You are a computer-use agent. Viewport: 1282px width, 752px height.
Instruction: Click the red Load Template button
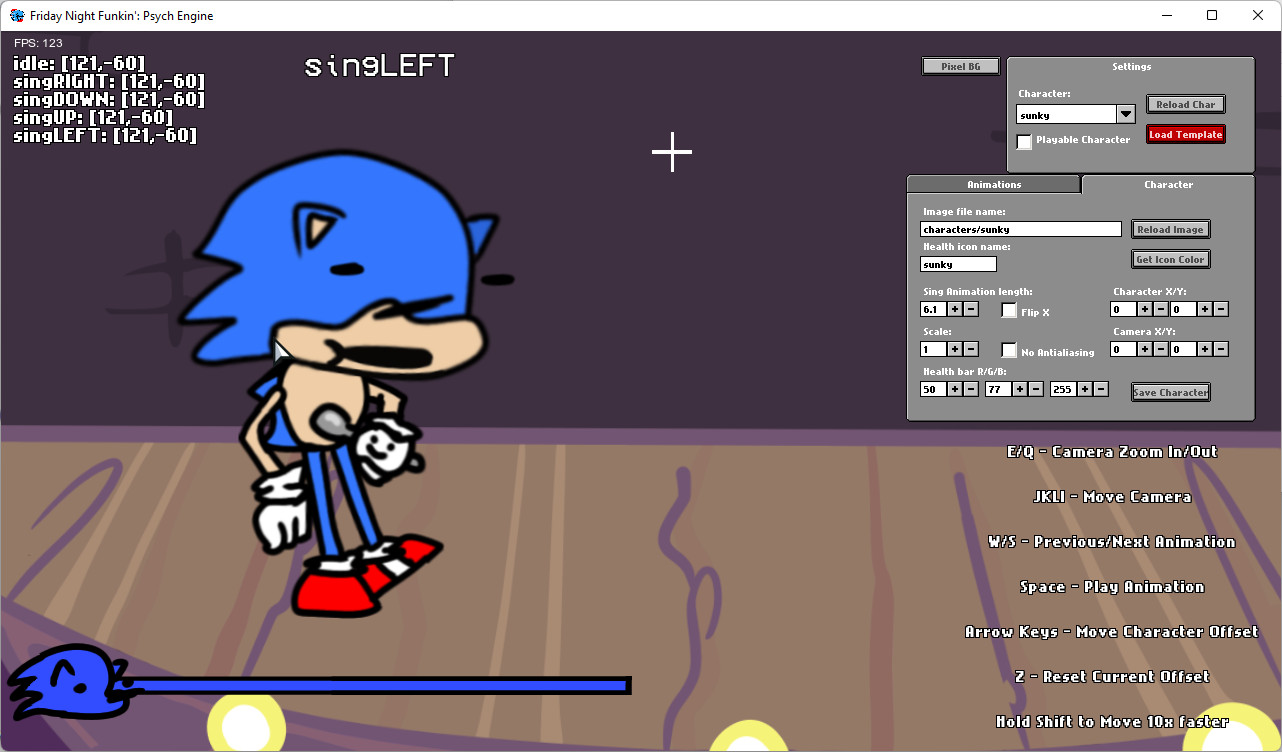(x=1185, y=134)
